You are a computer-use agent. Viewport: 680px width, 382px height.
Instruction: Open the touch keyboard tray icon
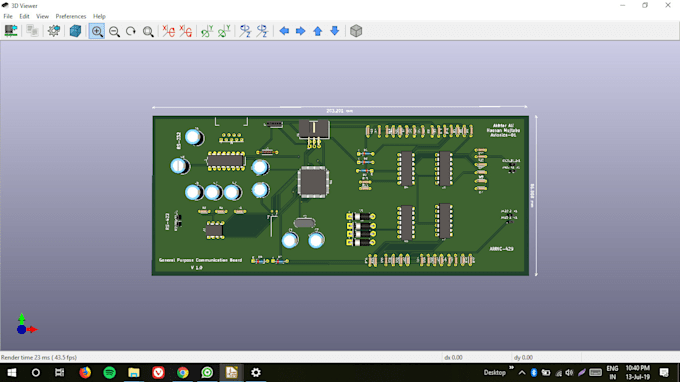(x=595, y=372)
